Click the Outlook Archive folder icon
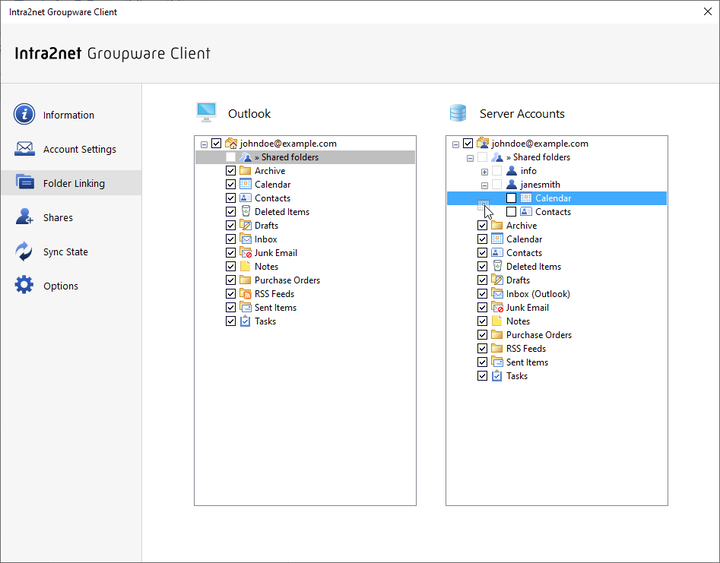The width and height of the screenshot is (720, 563). coord(245,171)
